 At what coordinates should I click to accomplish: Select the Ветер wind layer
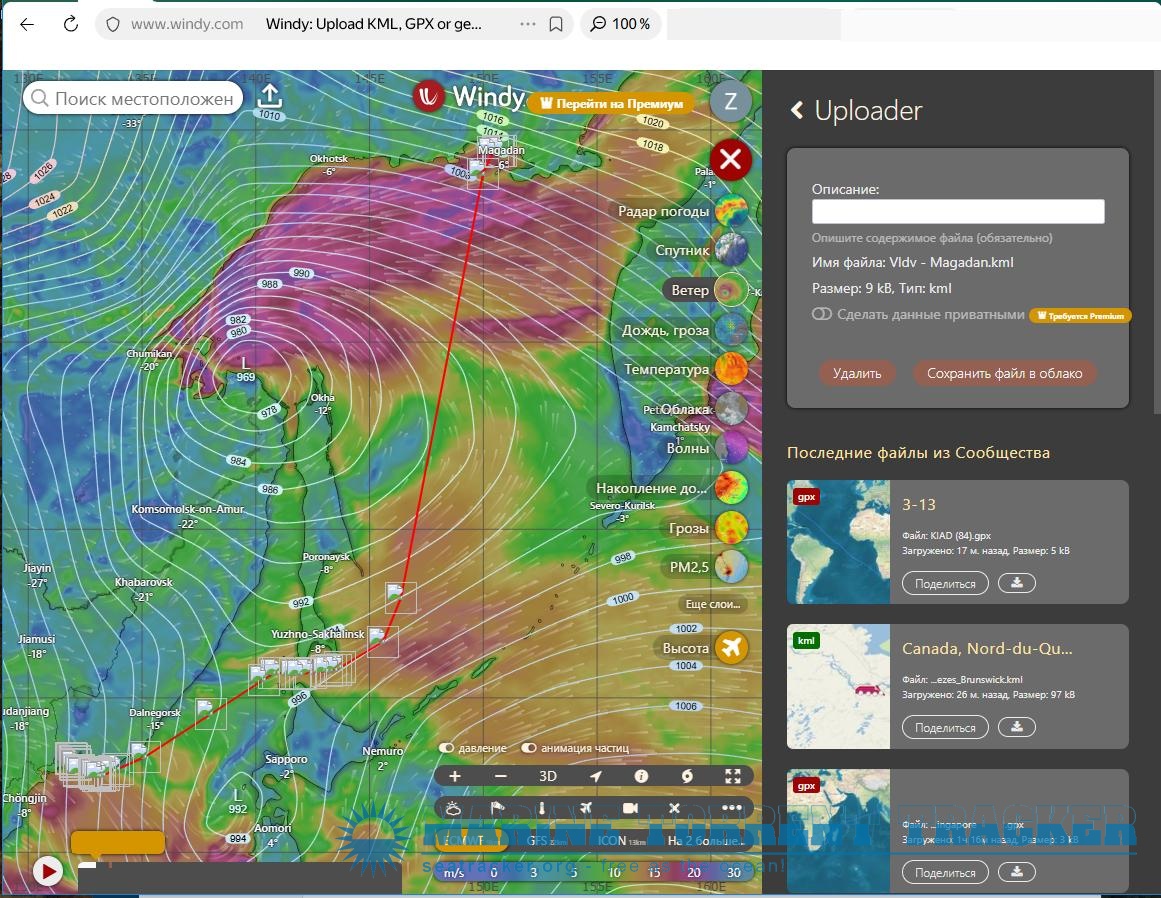(706, 290)
